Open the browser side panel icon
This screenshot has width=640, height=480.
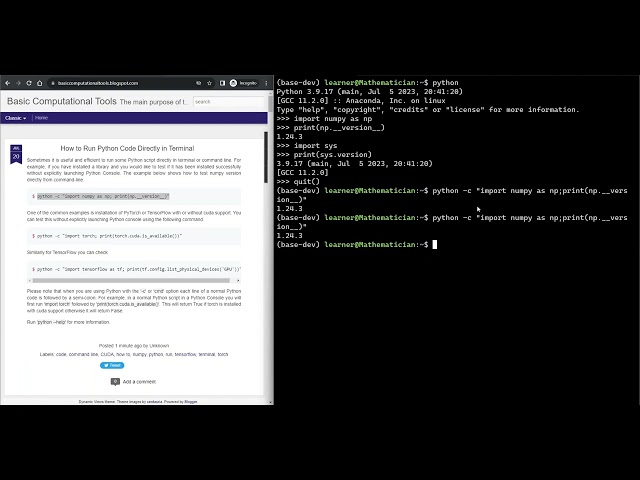(x=222, y=83)
